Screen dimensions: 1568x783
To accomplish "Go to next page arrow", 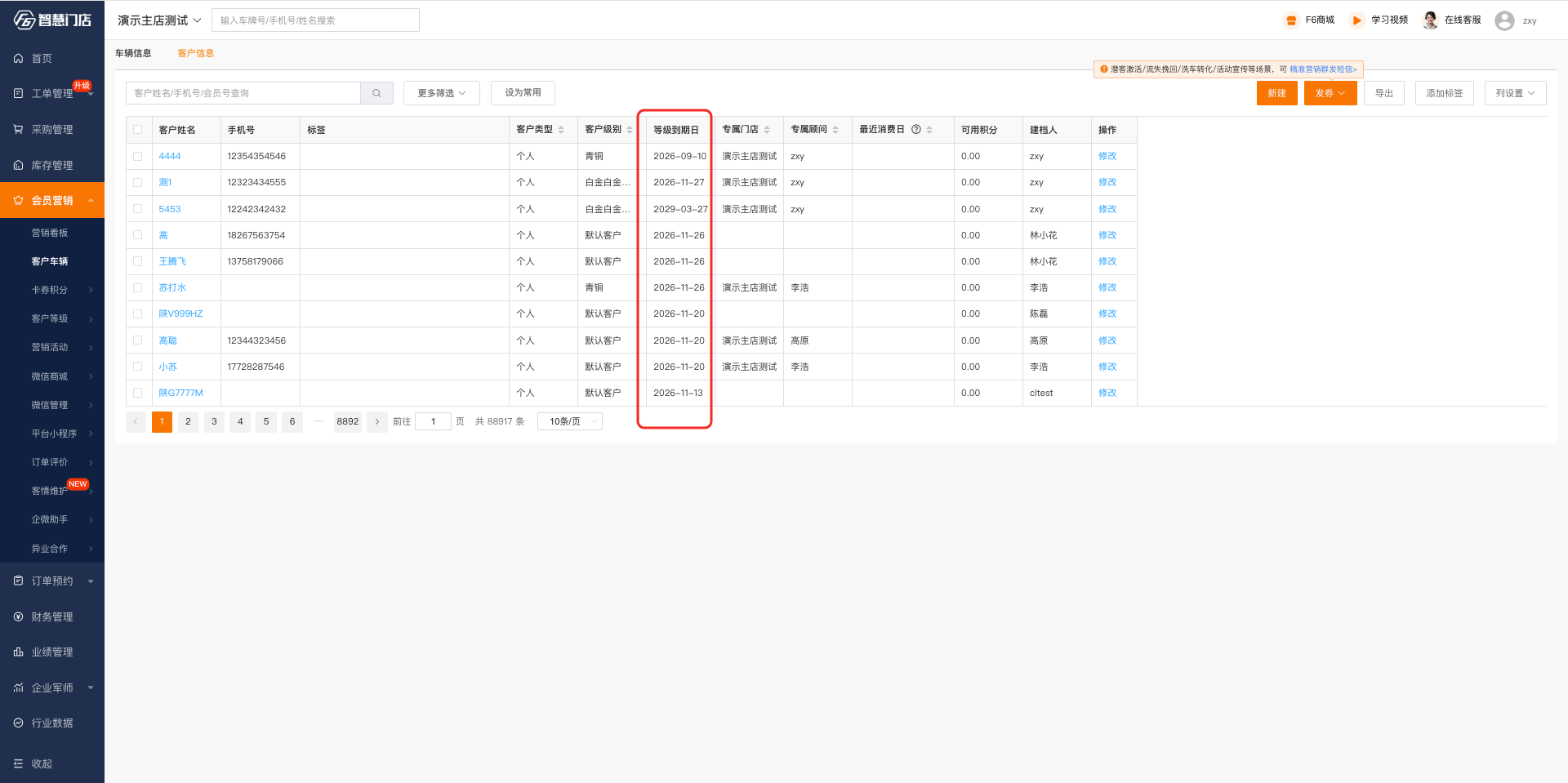I will [x=376, y=422].
